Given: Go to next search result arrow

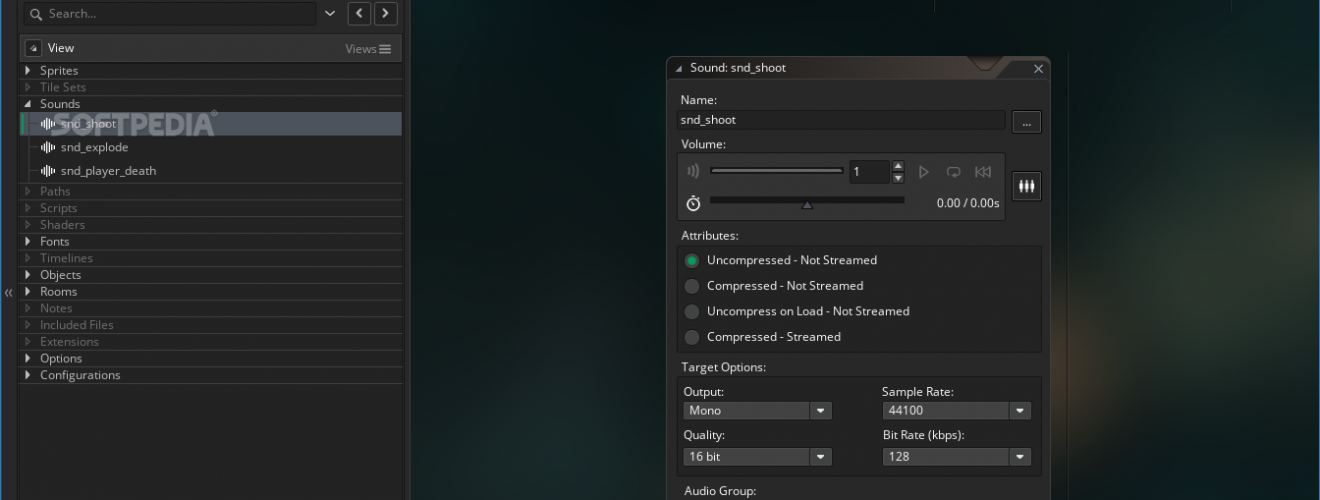Looking at the screenshot, I should pyautogui.click(x=385, y=14).
